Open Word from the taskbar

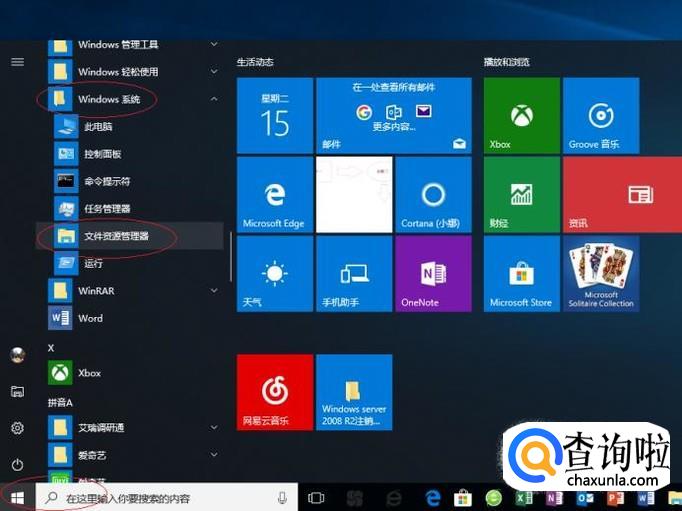tap(646, 498)
